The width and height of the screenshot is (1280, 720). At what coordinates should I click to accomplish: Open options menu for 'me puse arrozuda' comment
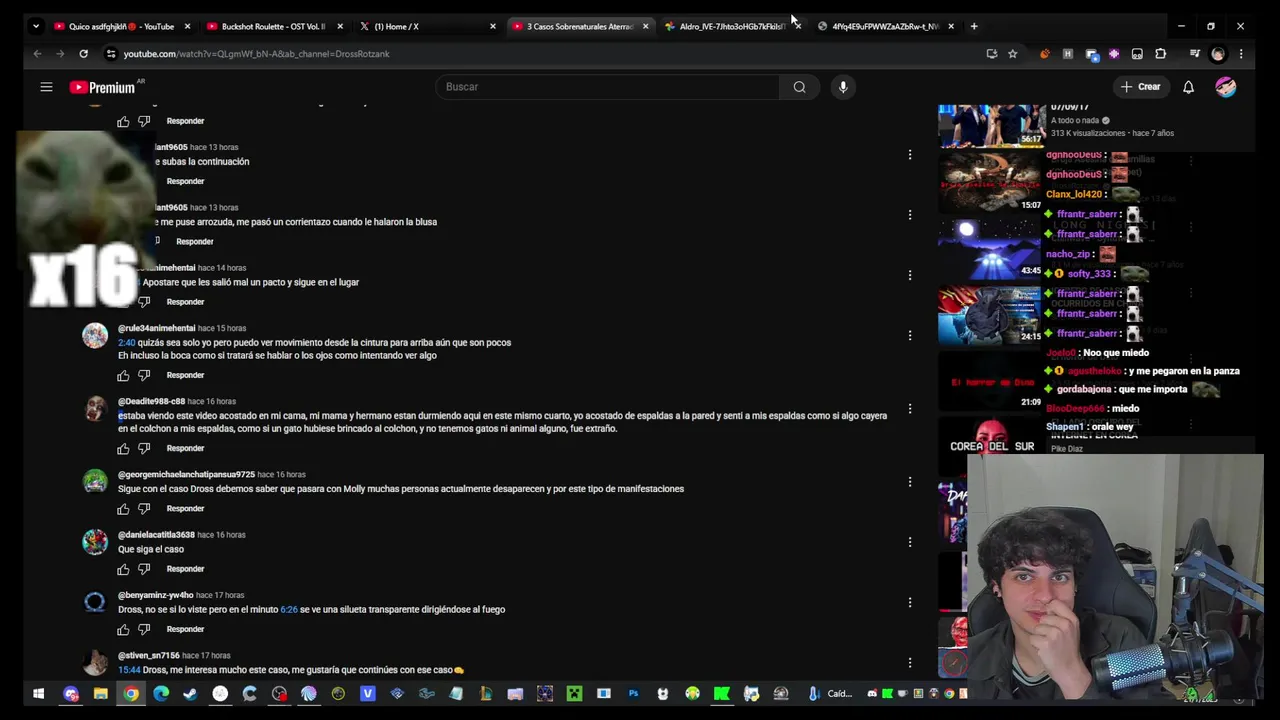click(910, 215)
